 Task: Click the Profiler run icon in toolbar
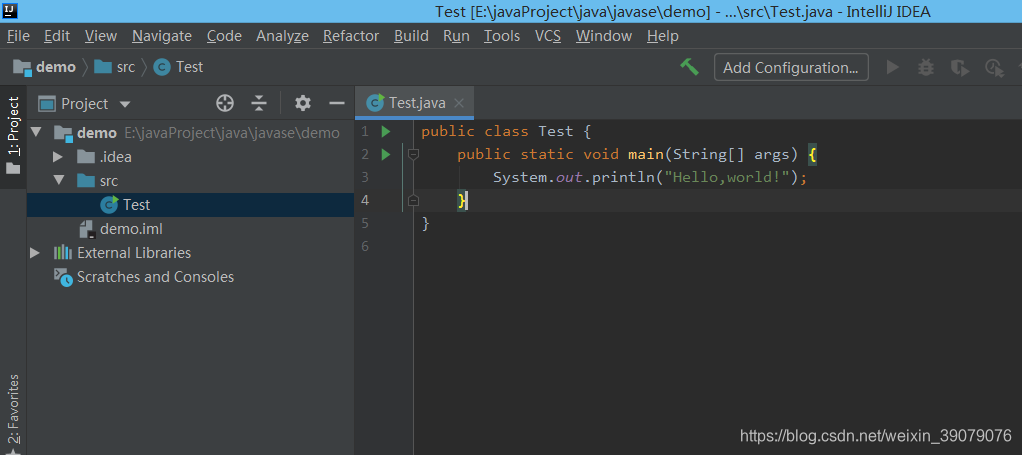(x=995, y=68)
